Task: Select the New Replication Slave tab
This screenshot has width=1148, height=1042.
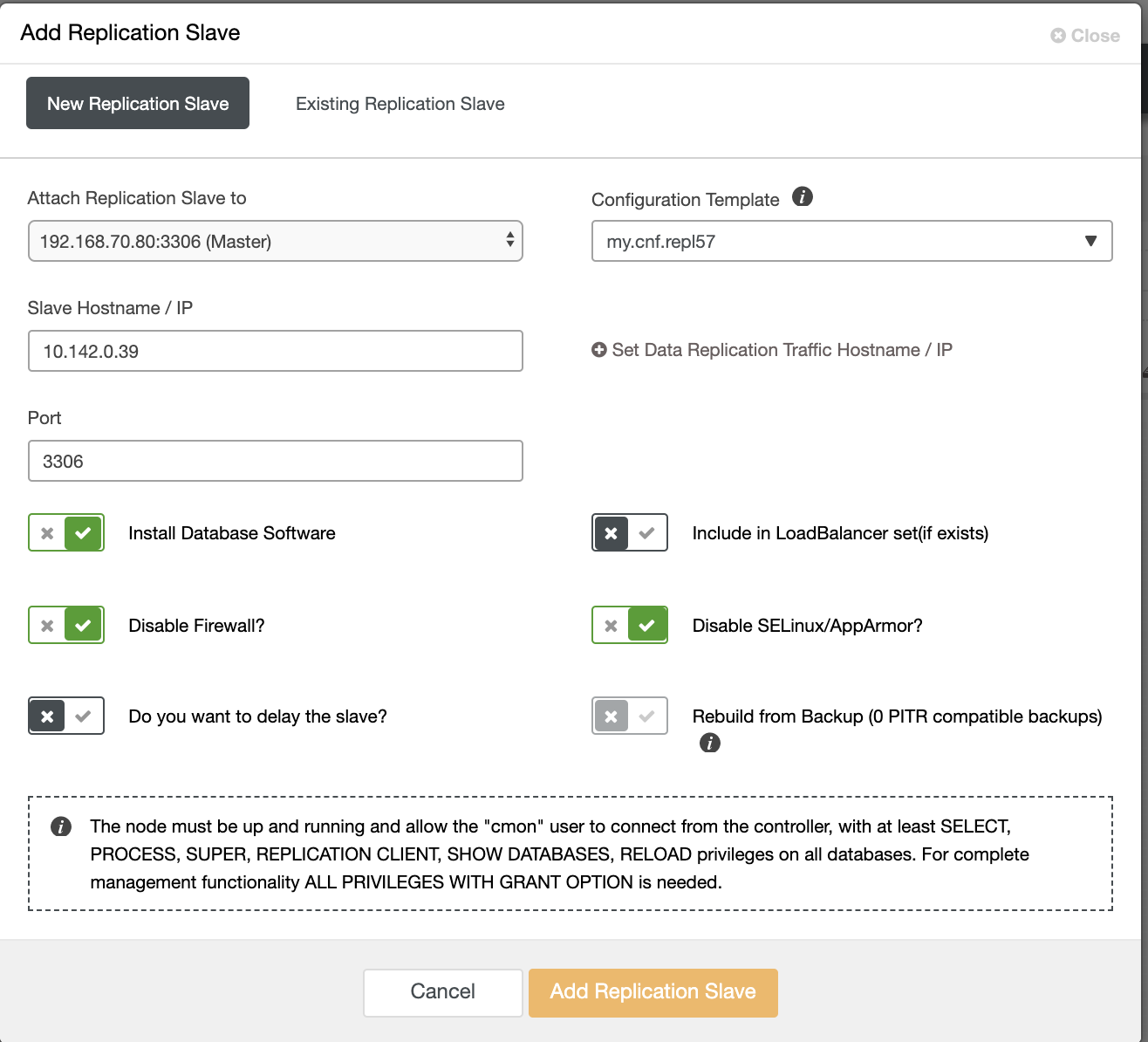Action: pyautogui.click(x=138, y=103)
